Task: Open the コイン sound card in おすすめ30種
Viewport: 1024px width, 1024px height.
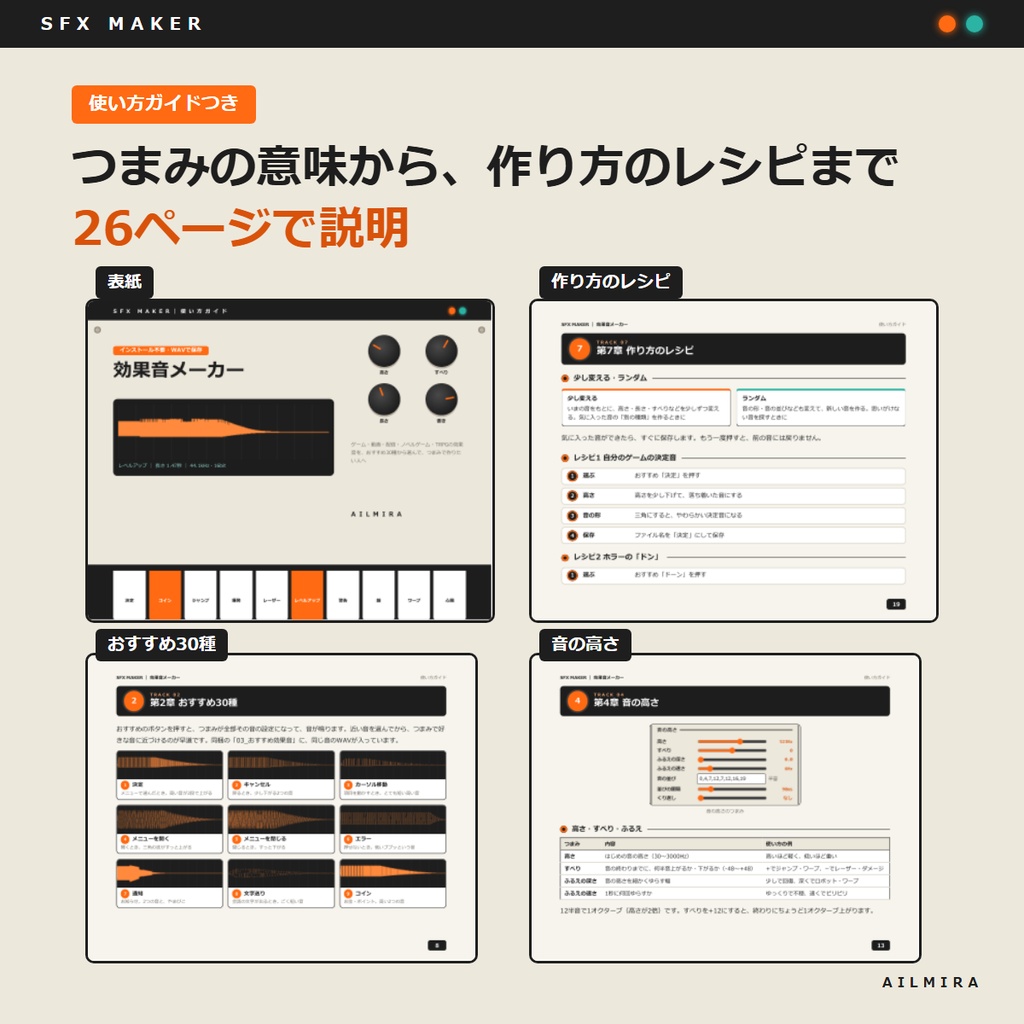Action: pos(392,884)
